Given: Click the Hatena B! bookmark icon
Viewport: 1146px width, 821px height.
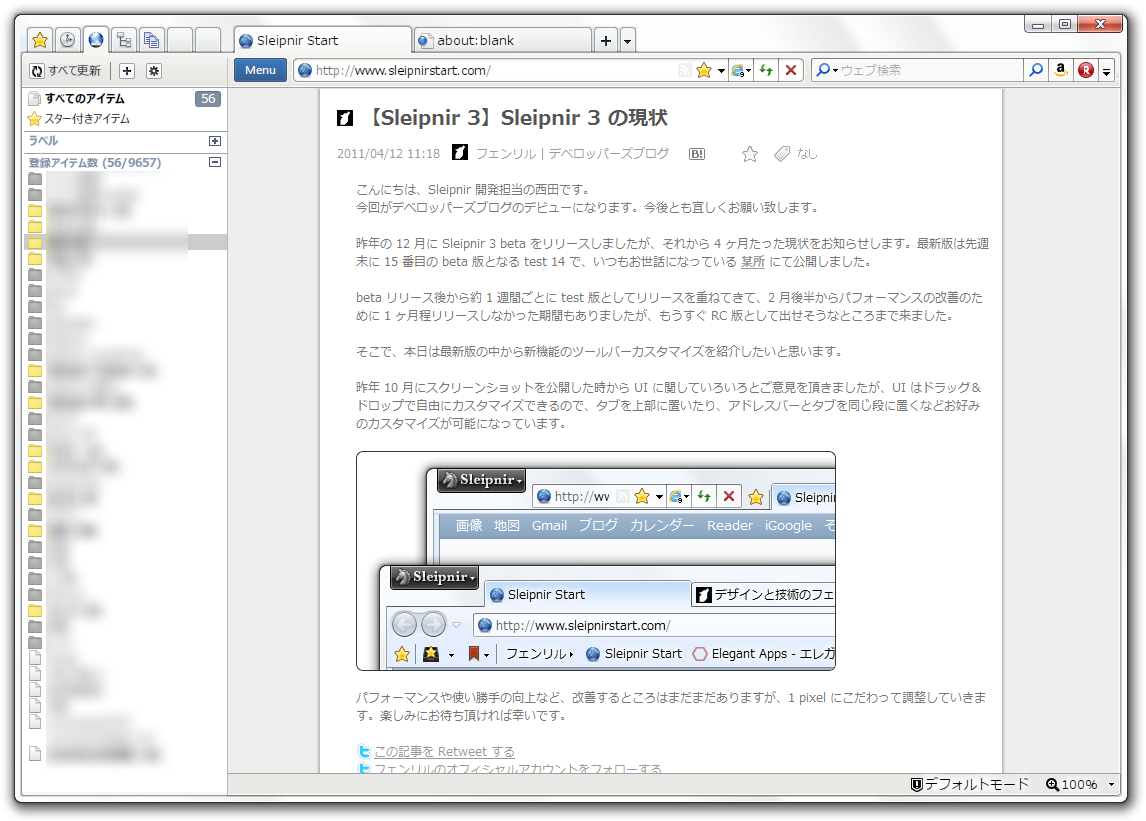Looking at the screenshot, I should tap(697, 154).
